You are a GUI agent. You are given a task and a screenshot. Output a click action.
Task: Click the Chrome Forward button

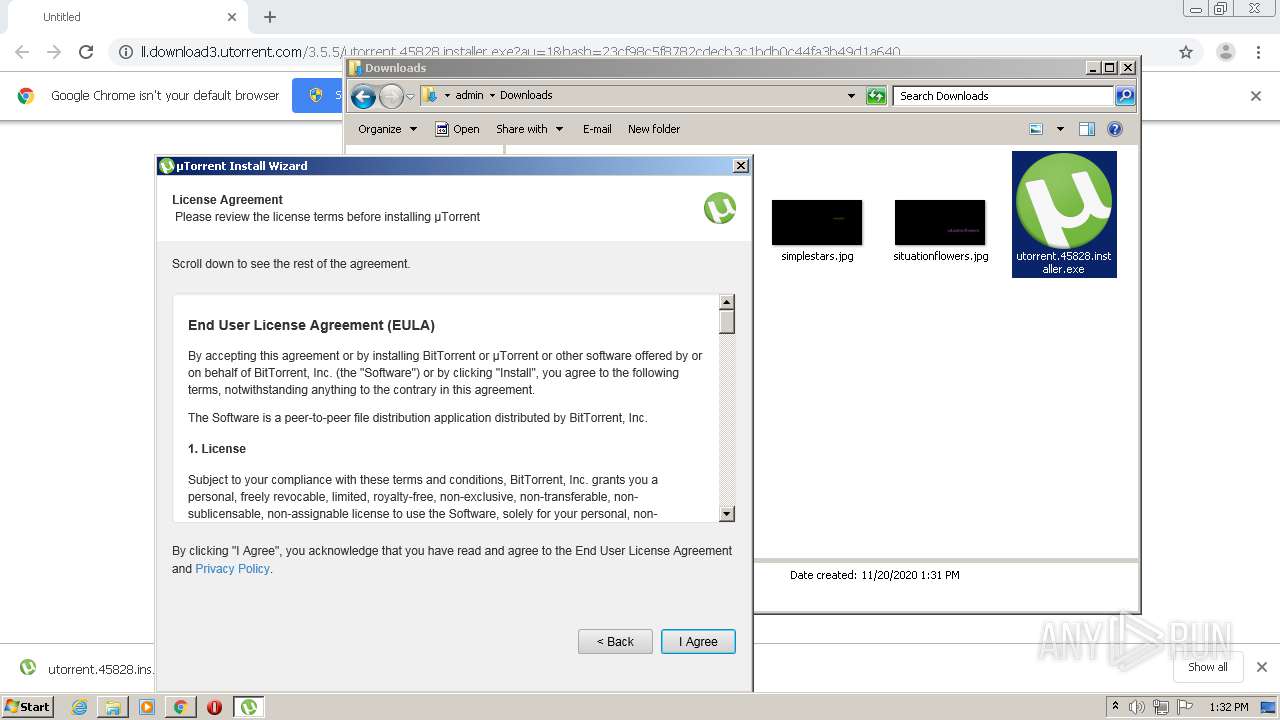[x=54, y=52]
